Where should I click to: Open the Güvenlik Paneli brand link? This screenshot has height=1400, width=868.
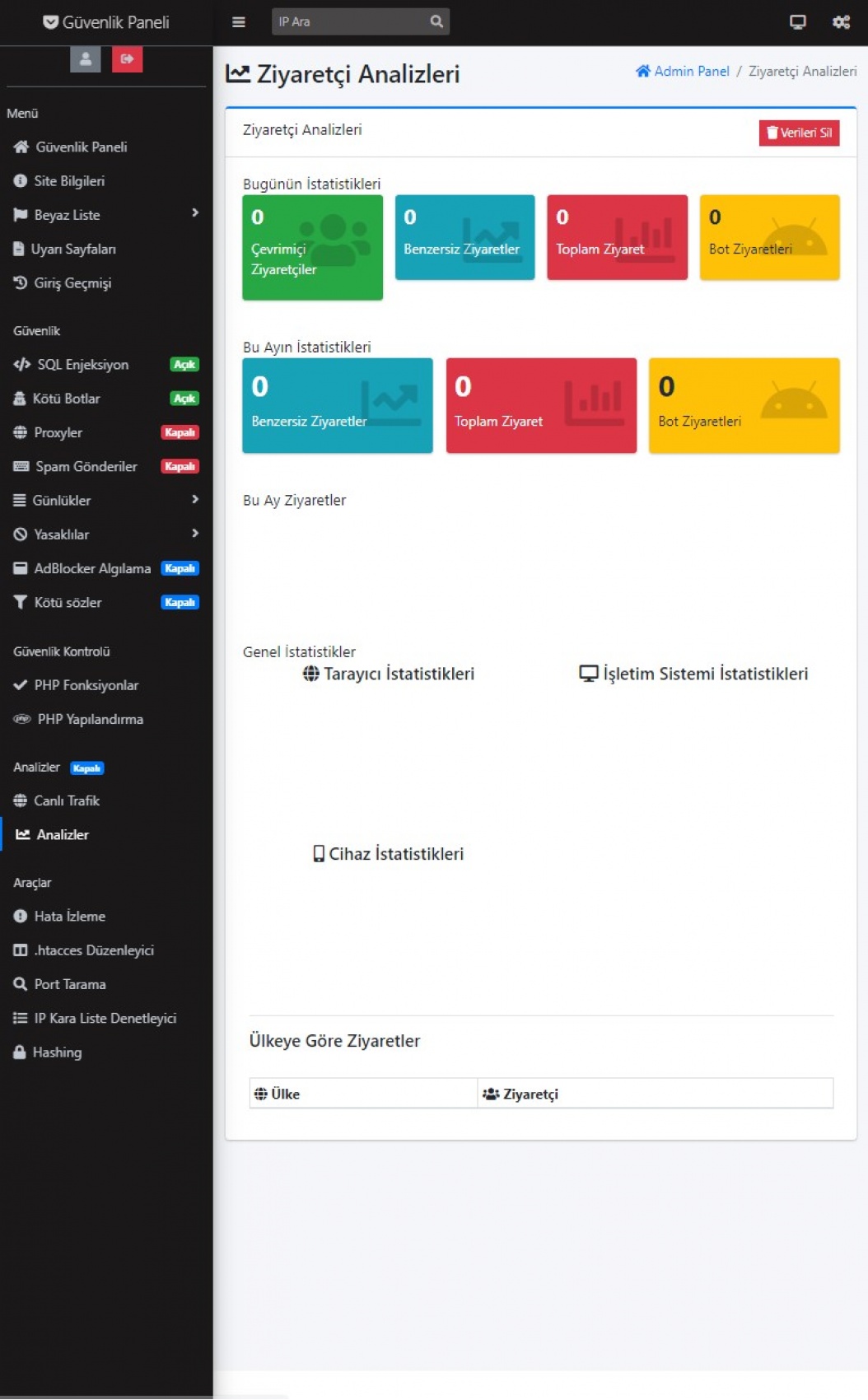tap(106, 22)
